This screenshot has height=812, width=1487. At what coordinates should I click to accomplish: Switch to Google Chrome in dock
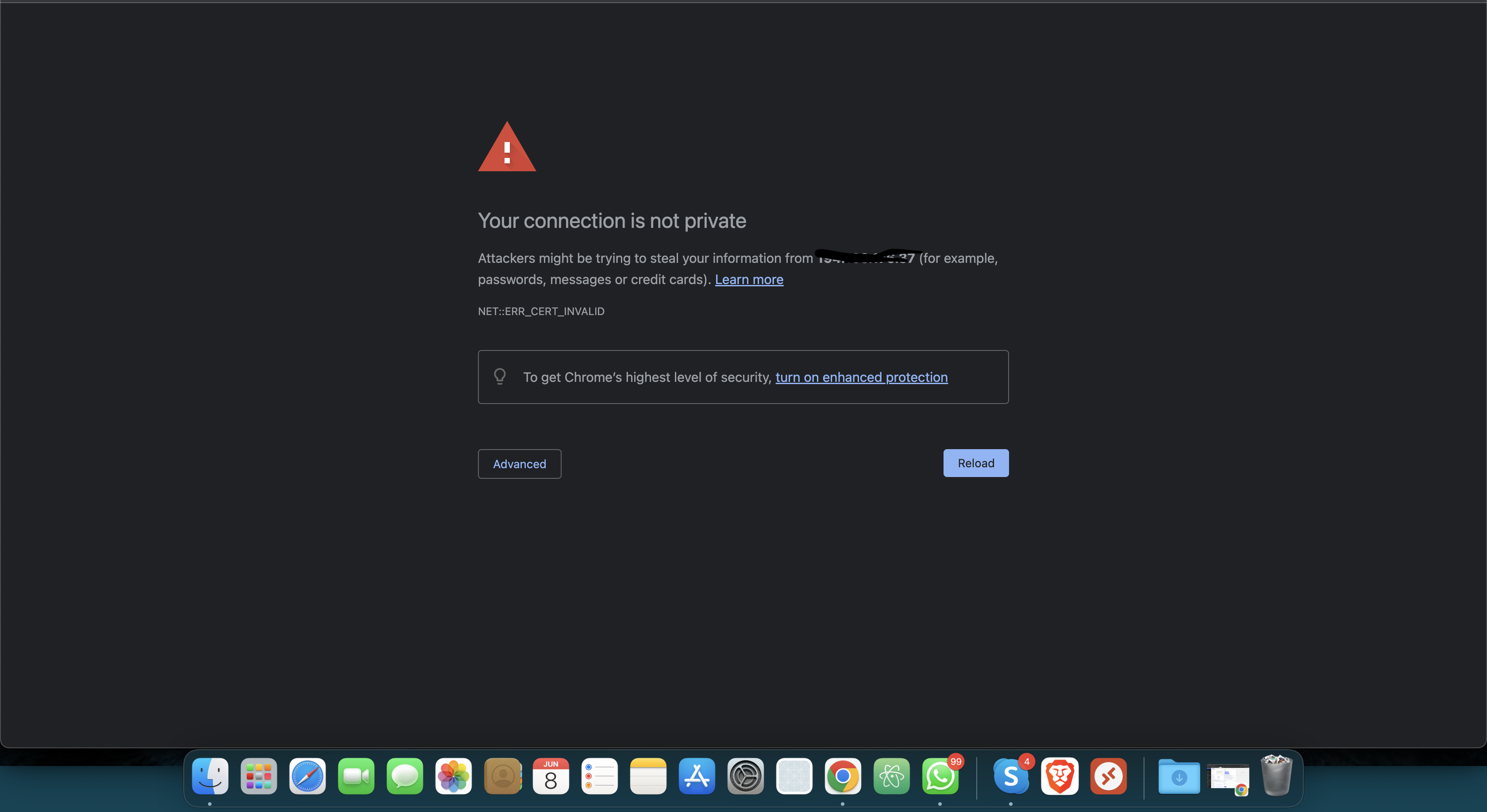843,776
